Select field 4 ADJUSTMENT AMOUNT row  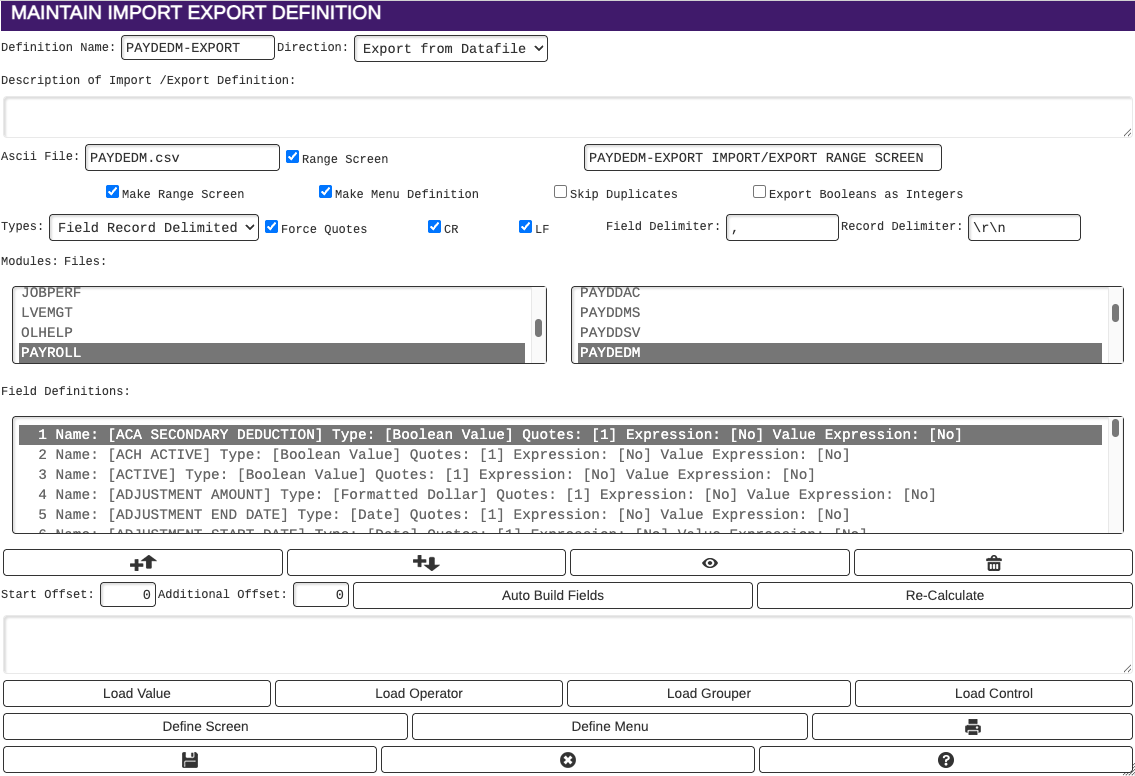click(x=560, y=495)
